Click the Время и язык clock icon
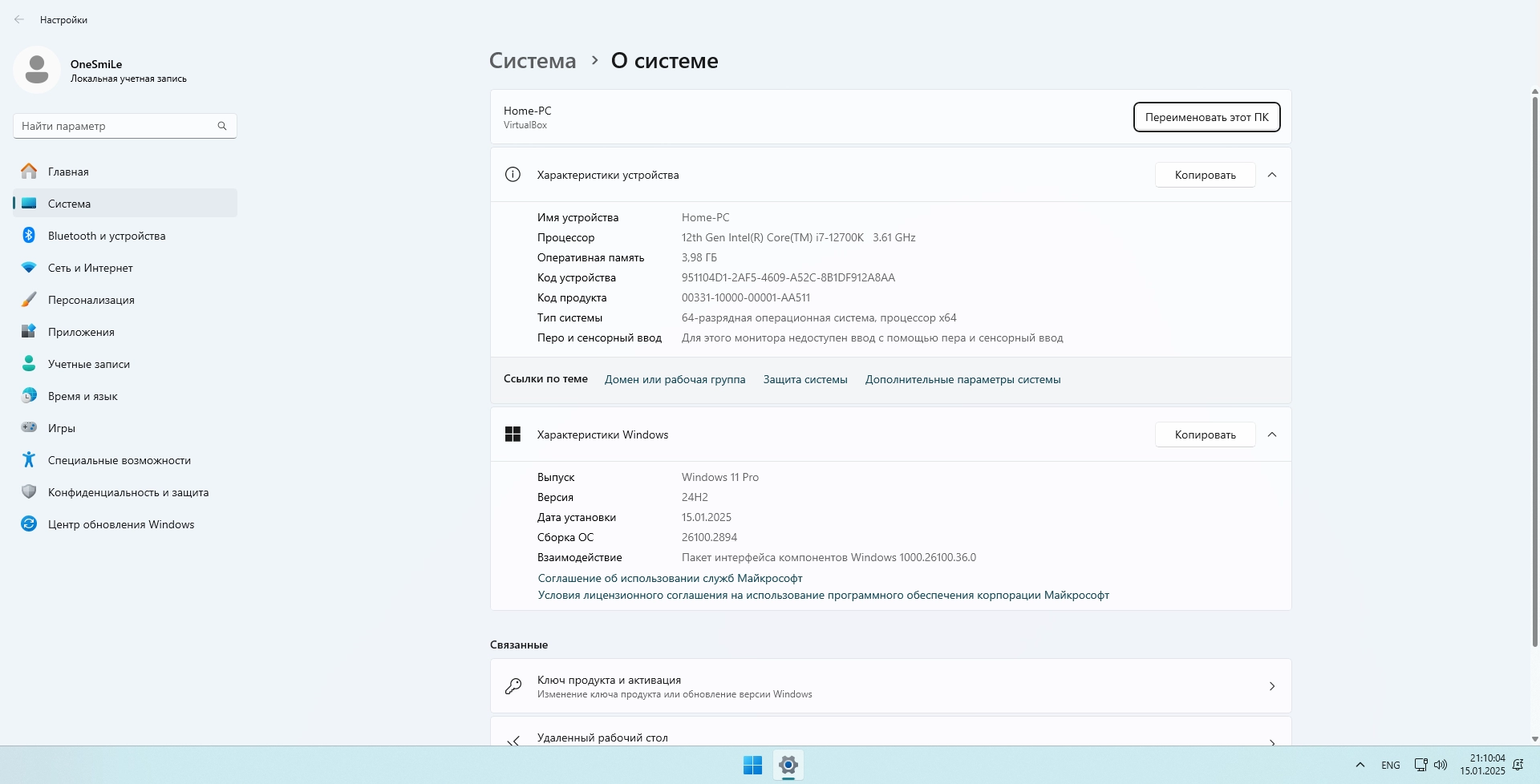The height and width of the screenshot is (784, 1540). tap(29, 395)
